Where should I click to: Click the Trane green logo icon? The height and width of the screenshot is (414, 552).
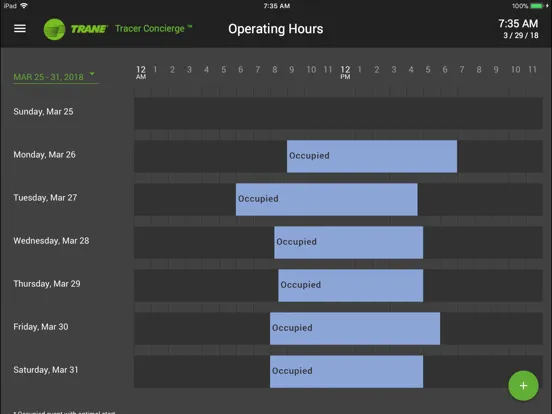54,29
